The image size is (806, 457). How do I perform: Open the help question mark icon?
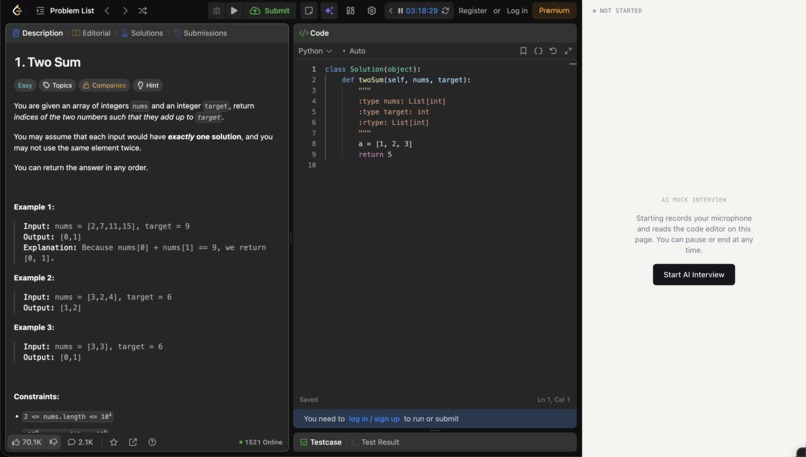pyautogui.click(x=152, y=442)
